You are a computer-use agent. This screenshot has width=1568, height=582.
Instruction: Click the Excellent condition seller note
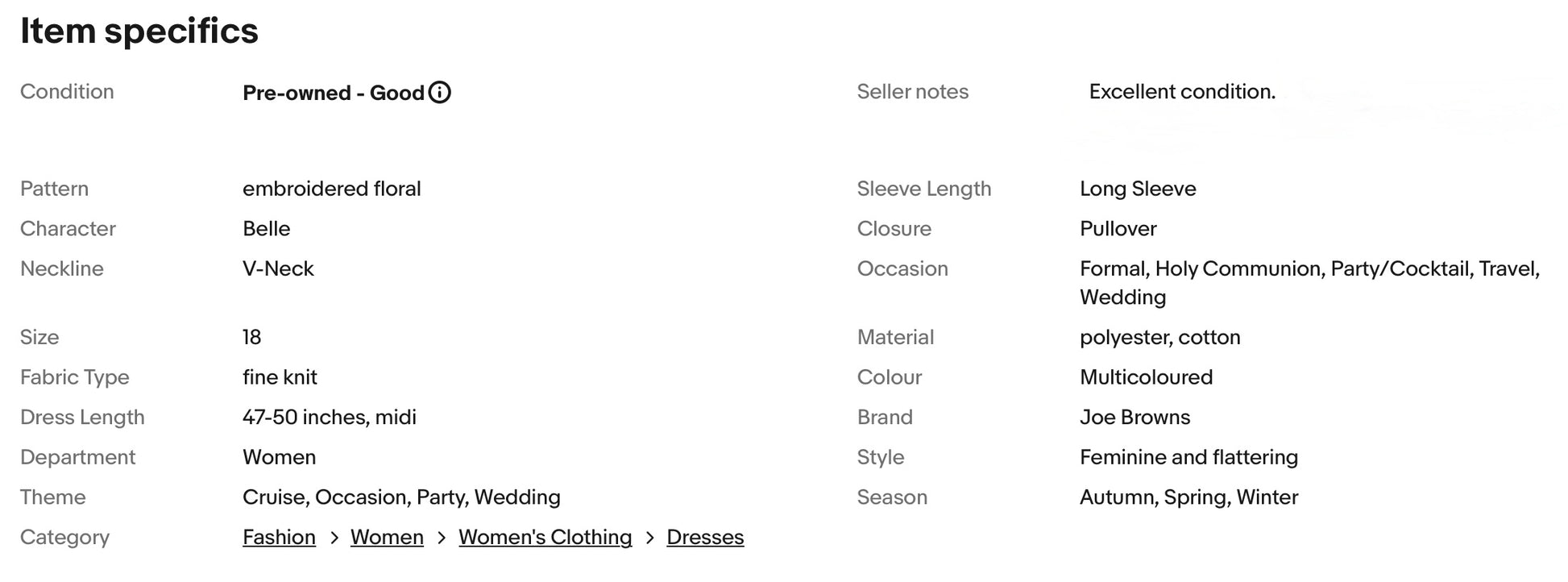point(1182,92)
